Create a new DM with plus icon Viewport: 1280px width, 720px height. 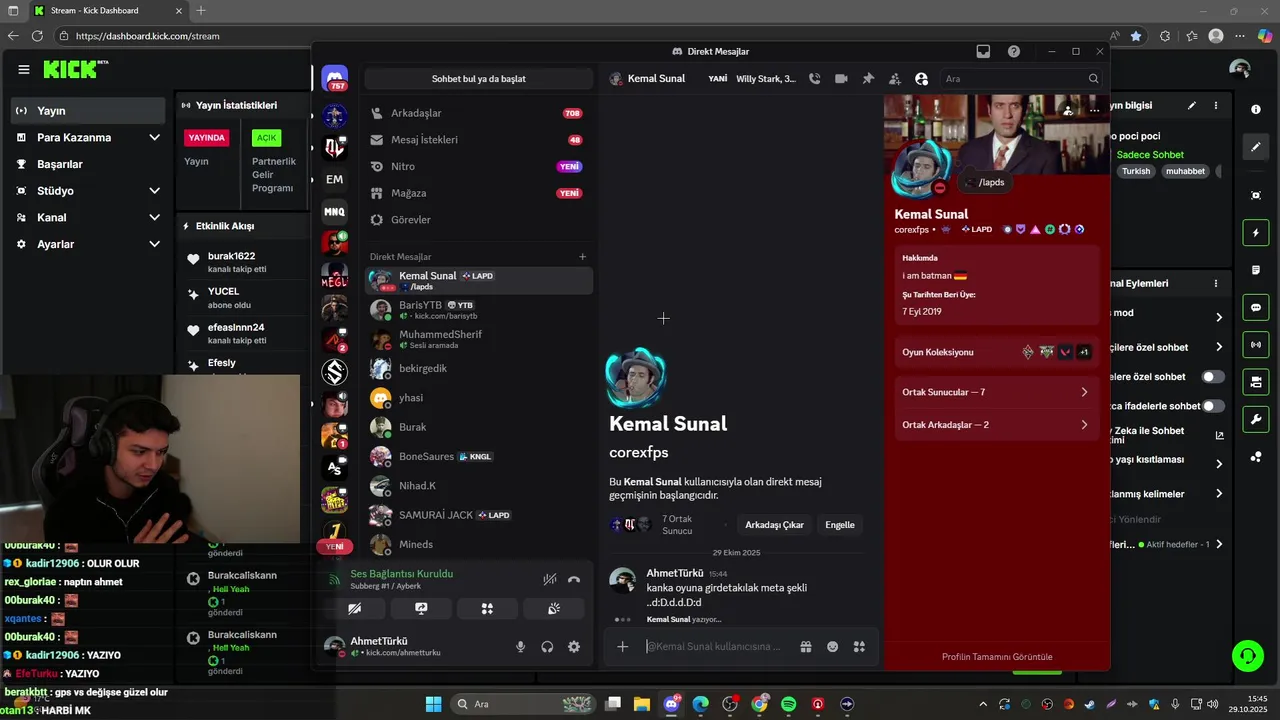click(583, 257)
